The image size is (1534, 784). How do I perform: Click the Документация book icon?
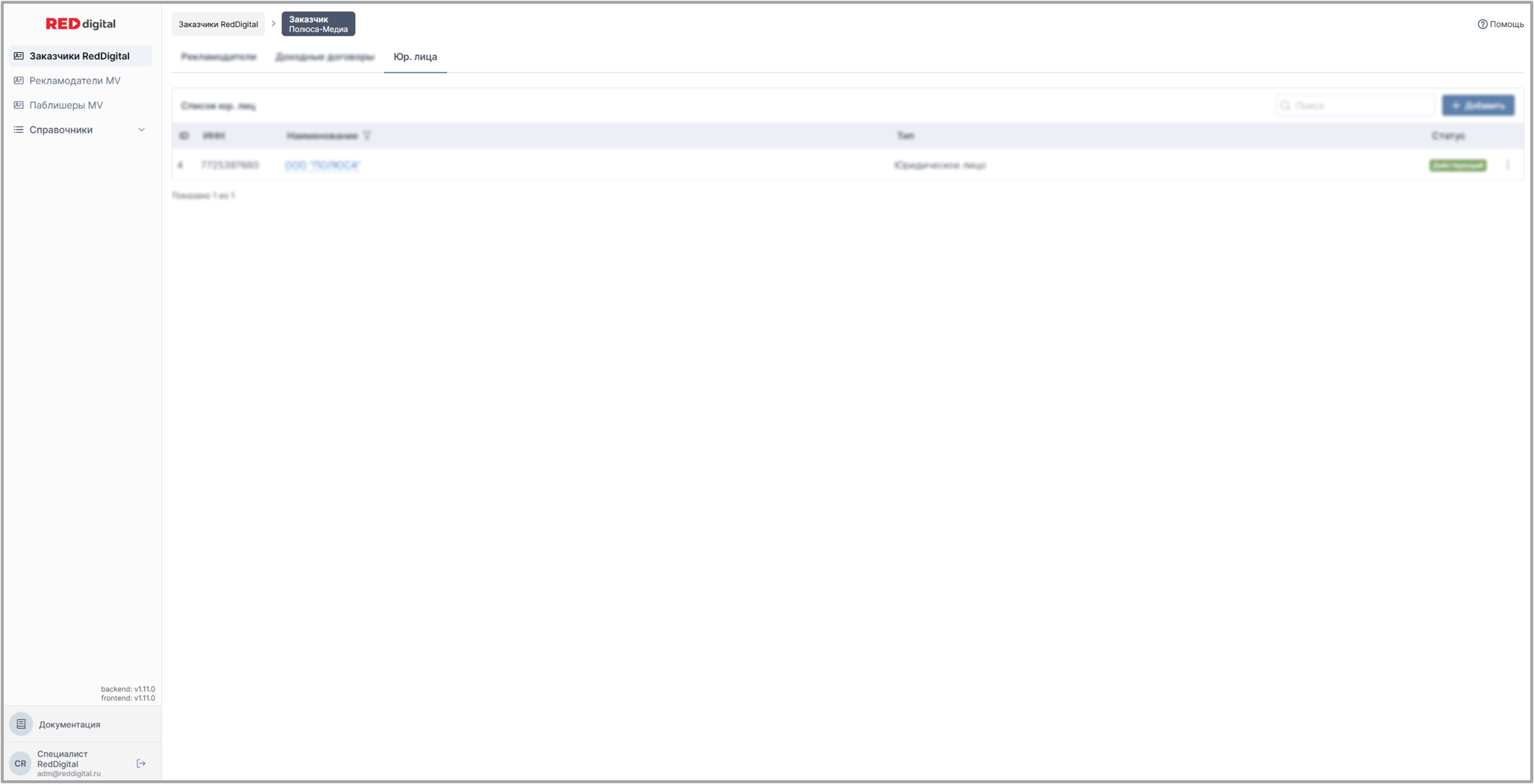coord(21,724)
